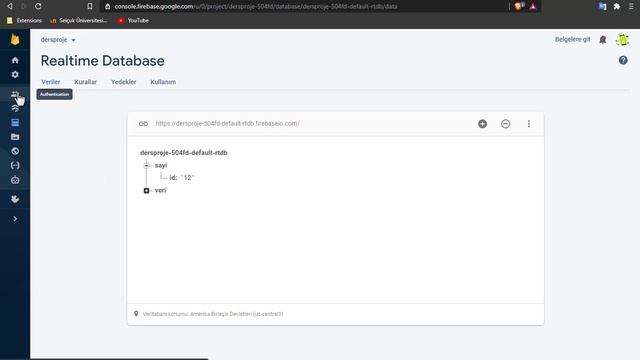640x360 pixels.
Task: Click the Firebase logo icon
Action: (15, 40)
